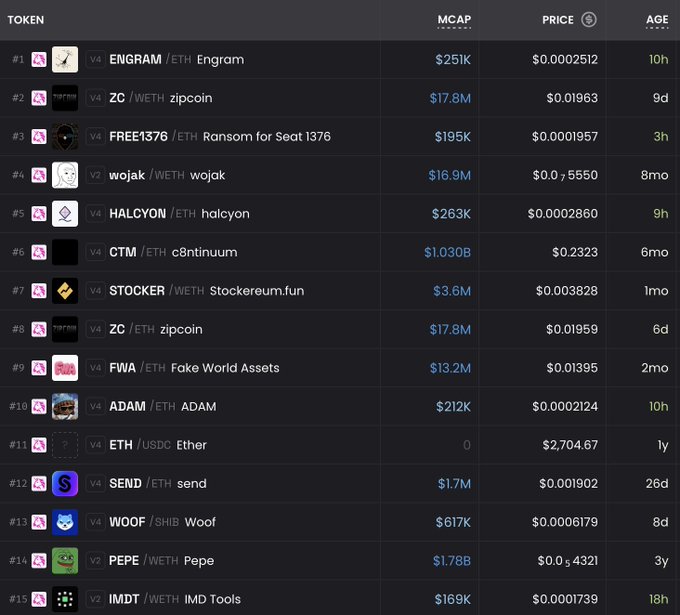
Task: Click the HALCYON token logo icon
Action: [65, 213]
